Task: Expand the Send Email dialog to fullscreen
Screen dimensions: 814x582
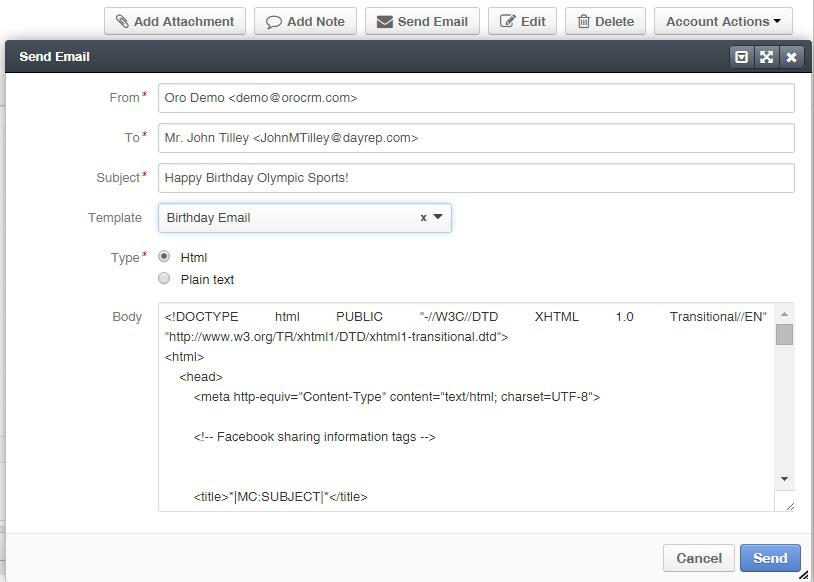Action: tap(766, 57)
